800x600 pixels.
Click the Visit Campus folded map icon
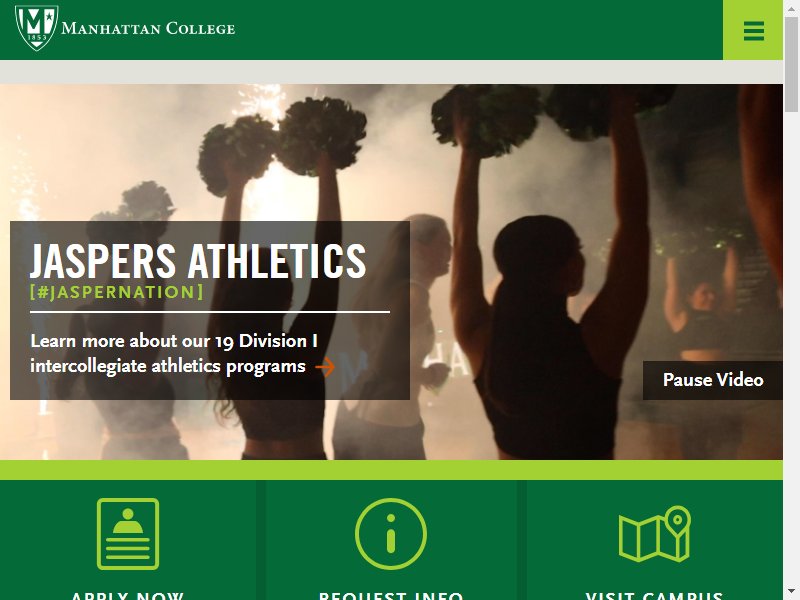click(x=655, y=534)
